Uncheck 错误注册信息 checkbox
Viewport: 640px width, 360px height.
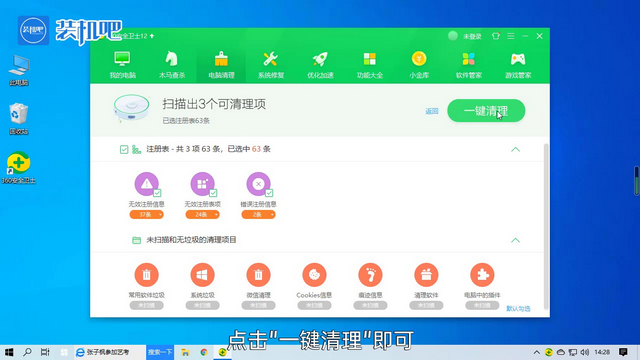point(269,193)
